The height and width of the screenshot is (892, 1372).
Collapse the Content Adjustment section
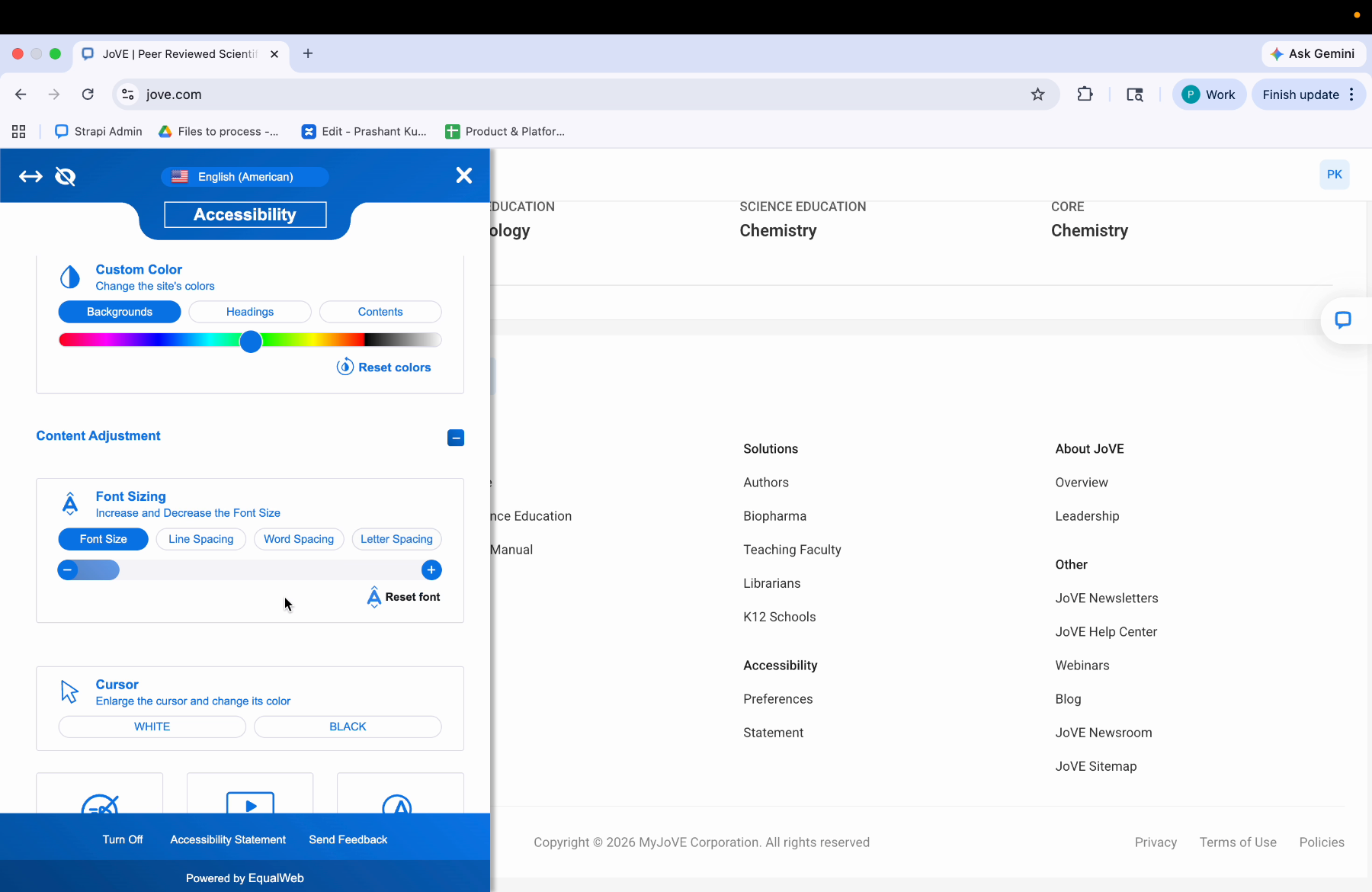click(x=456, y=438)
